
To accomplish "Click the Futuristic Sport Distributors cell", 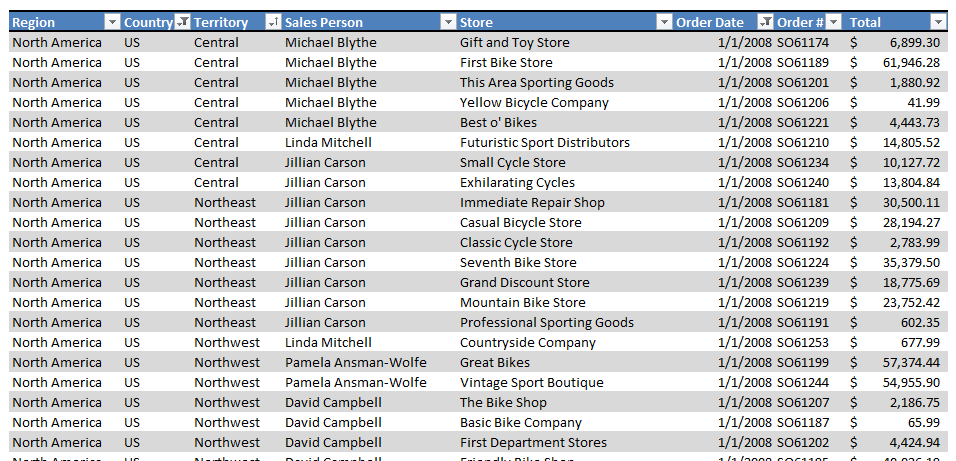I will 565,143.
